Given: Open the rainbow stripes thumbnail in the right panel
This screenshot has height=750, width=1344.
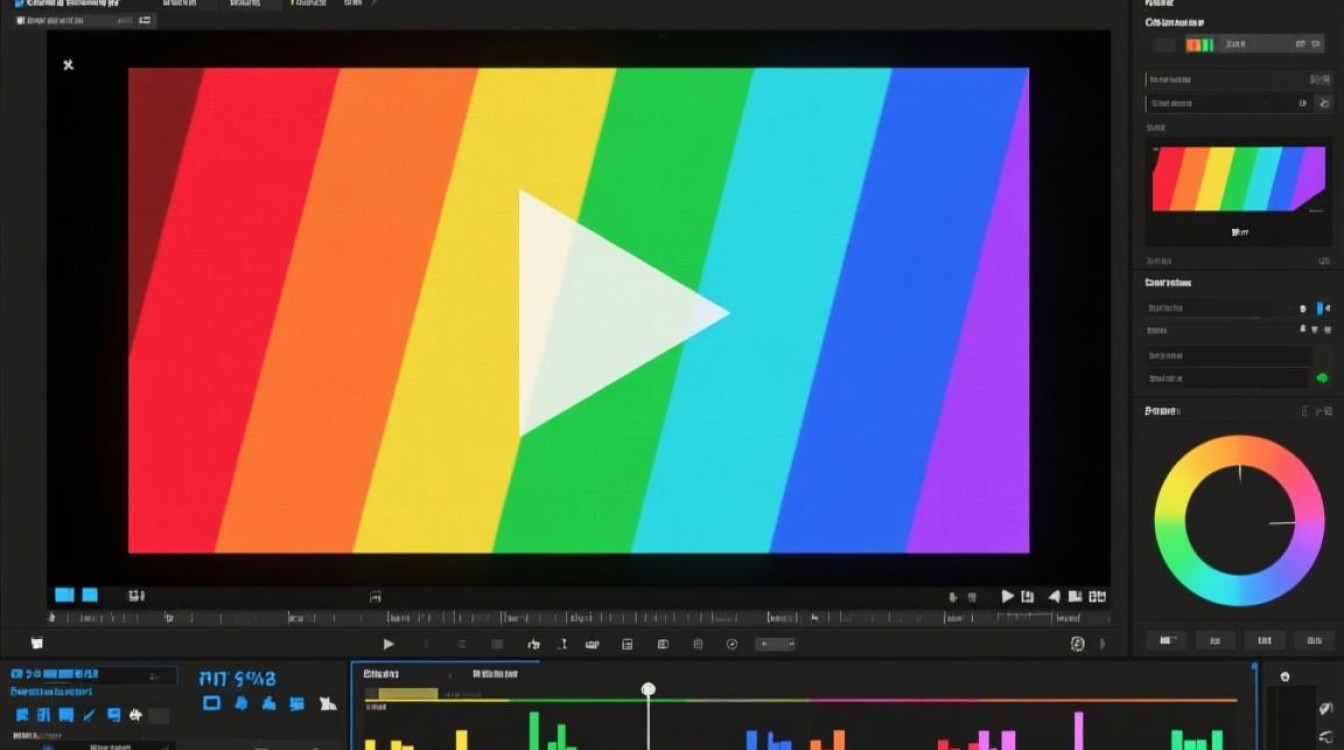Looking at the screenshot, I should [x=1238, y=179].
